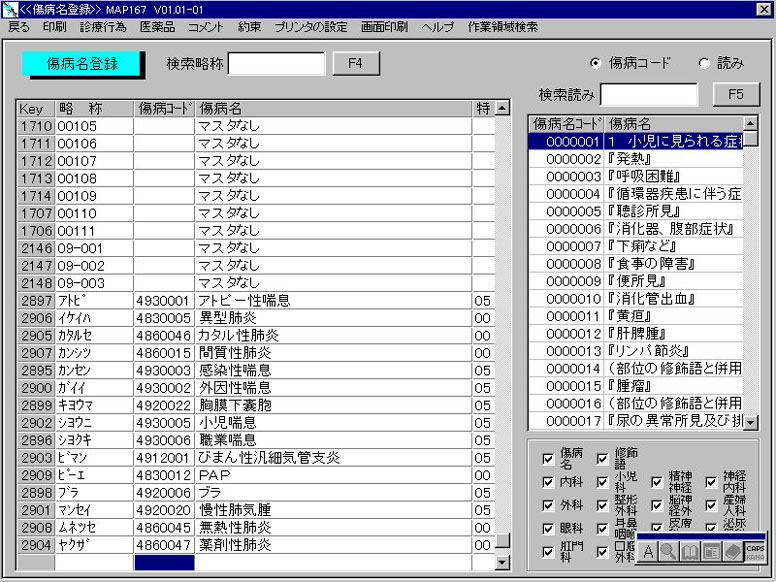Click the application icon in title bar

[11, 9]
